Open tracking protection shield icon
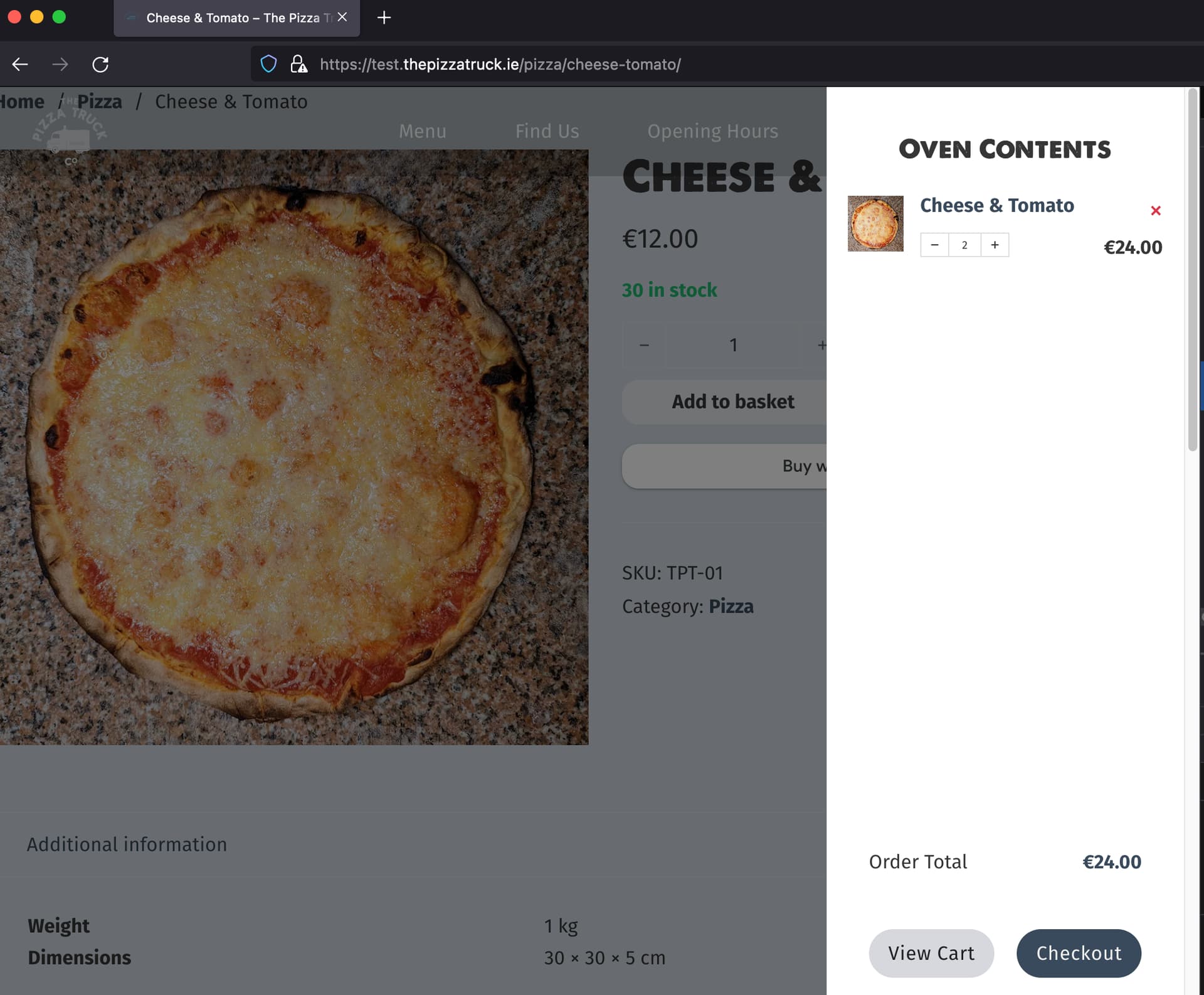 pos(268,64)
